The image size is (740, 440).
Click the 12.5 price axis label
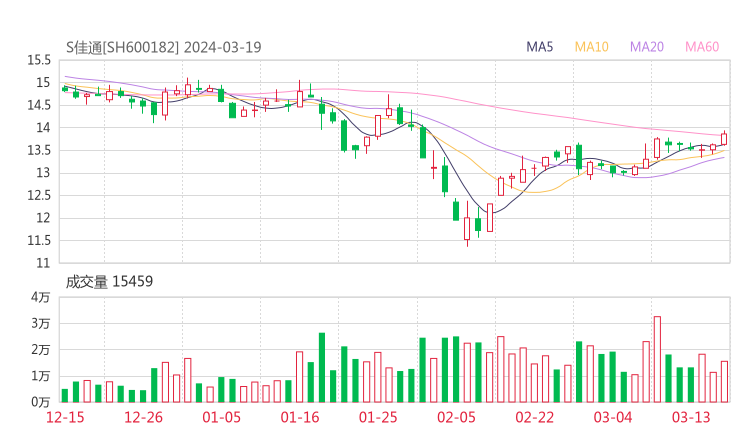[x=39, y=195]
